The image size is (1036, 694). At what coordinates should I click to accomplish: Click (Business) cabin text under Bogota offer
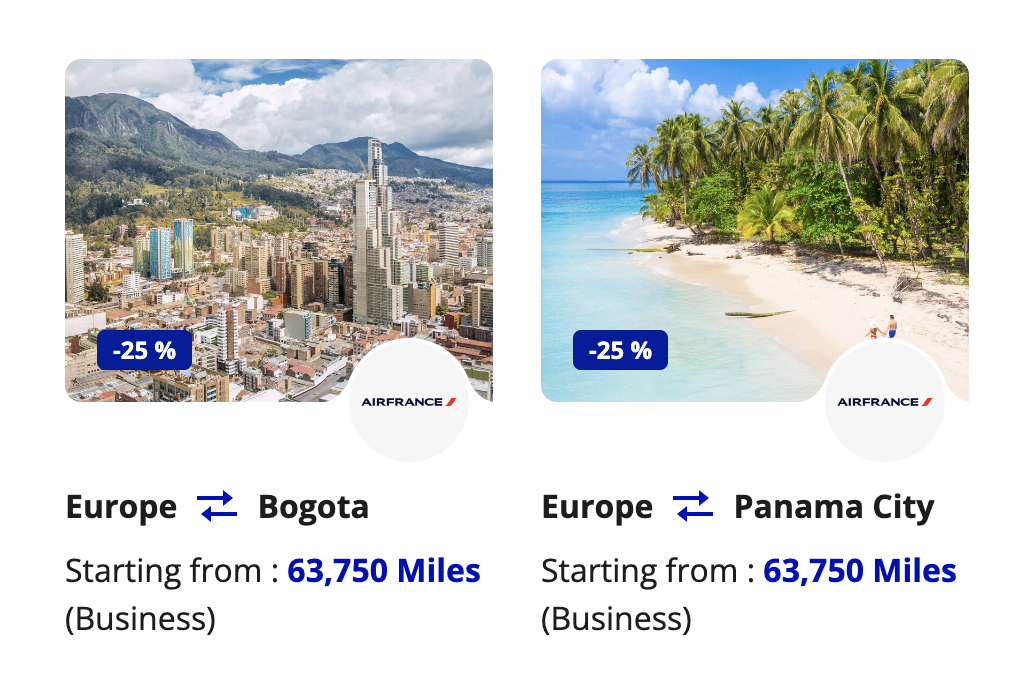coord(140,619)
